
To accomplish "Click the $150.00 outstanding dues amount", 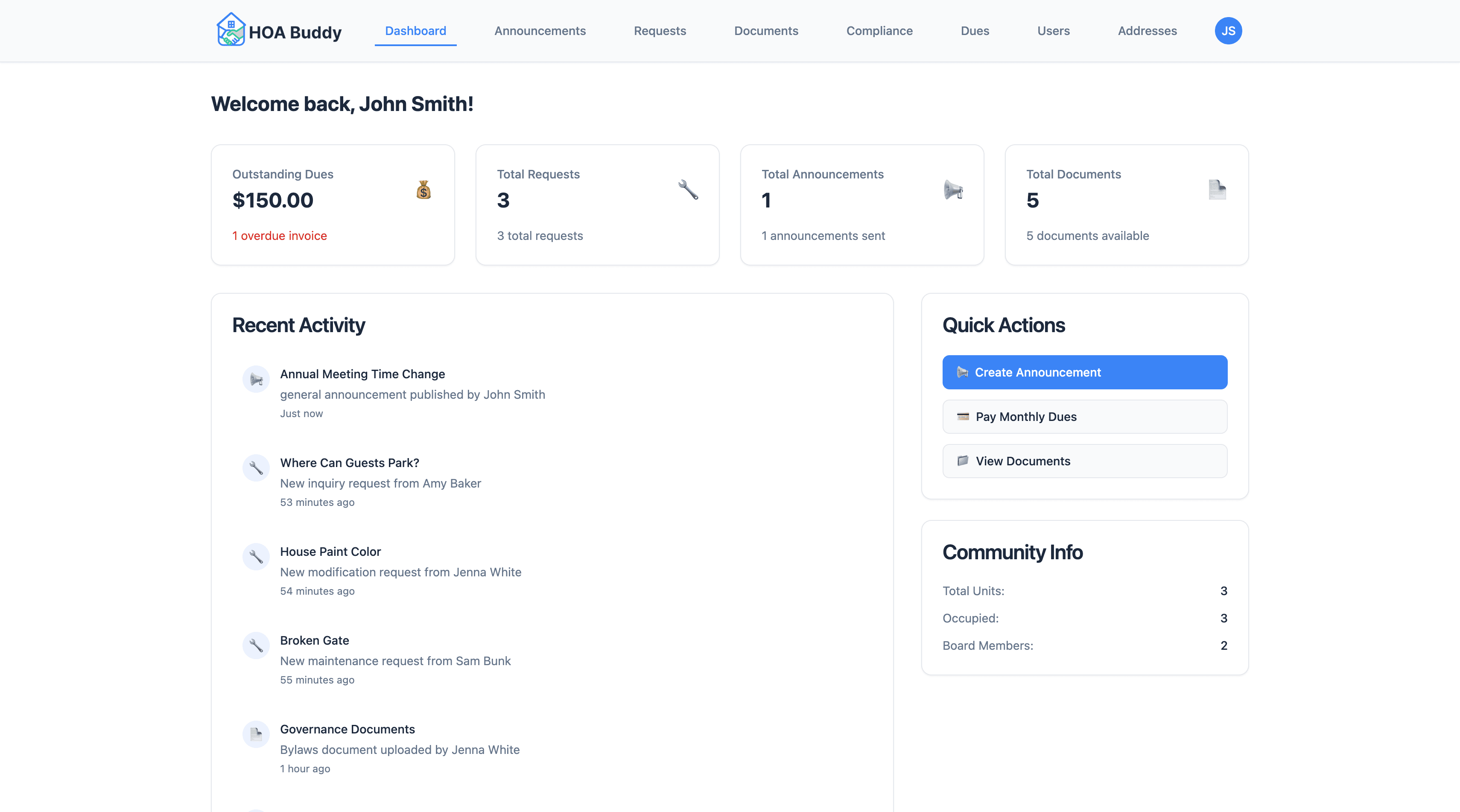I will tap(273, 200).
